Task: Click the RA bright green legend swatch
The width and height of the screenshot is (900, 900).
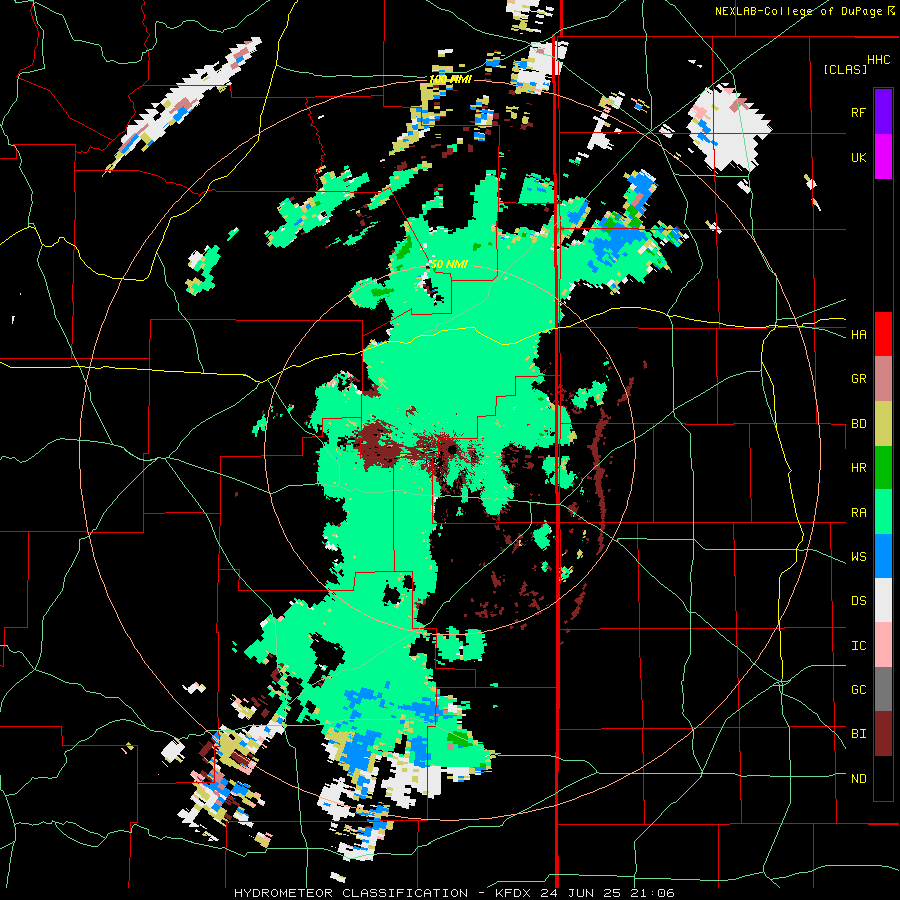Action: tap(883, 512)
